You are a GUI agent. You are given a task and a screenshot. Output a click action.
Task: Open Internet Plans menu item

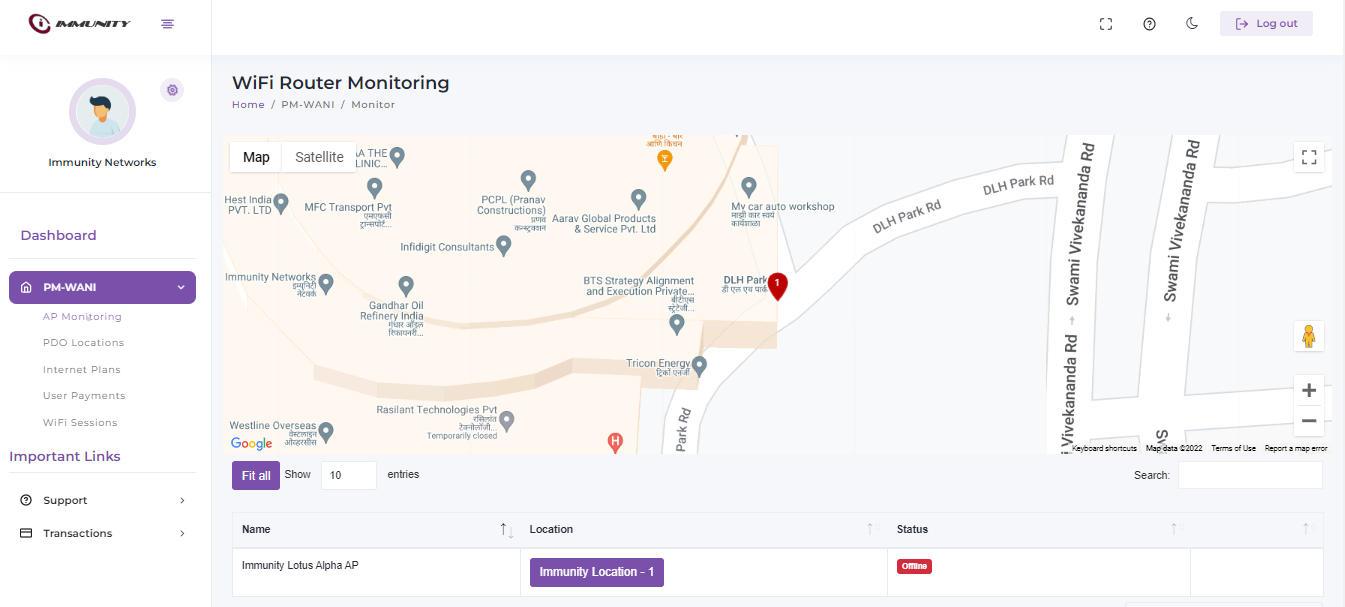click(81, 370)
